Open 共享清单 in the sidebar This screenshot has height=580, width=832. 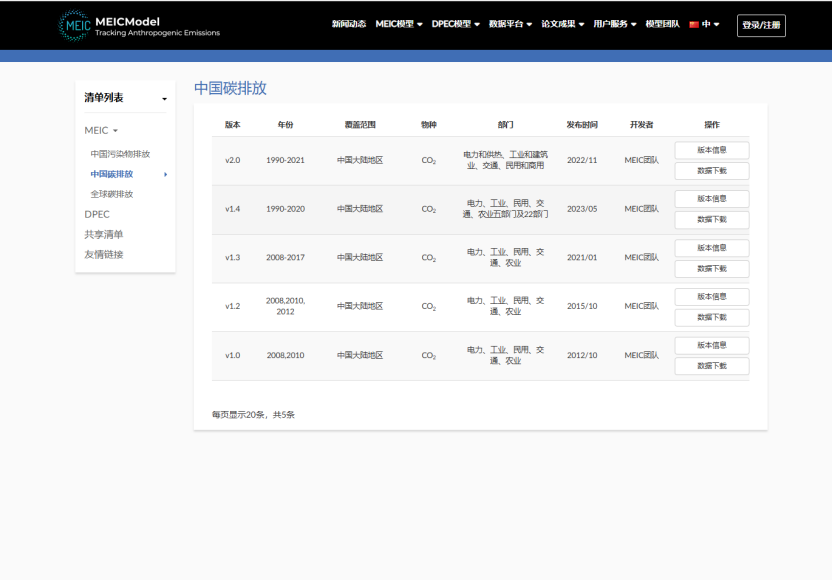click(104, 234)
